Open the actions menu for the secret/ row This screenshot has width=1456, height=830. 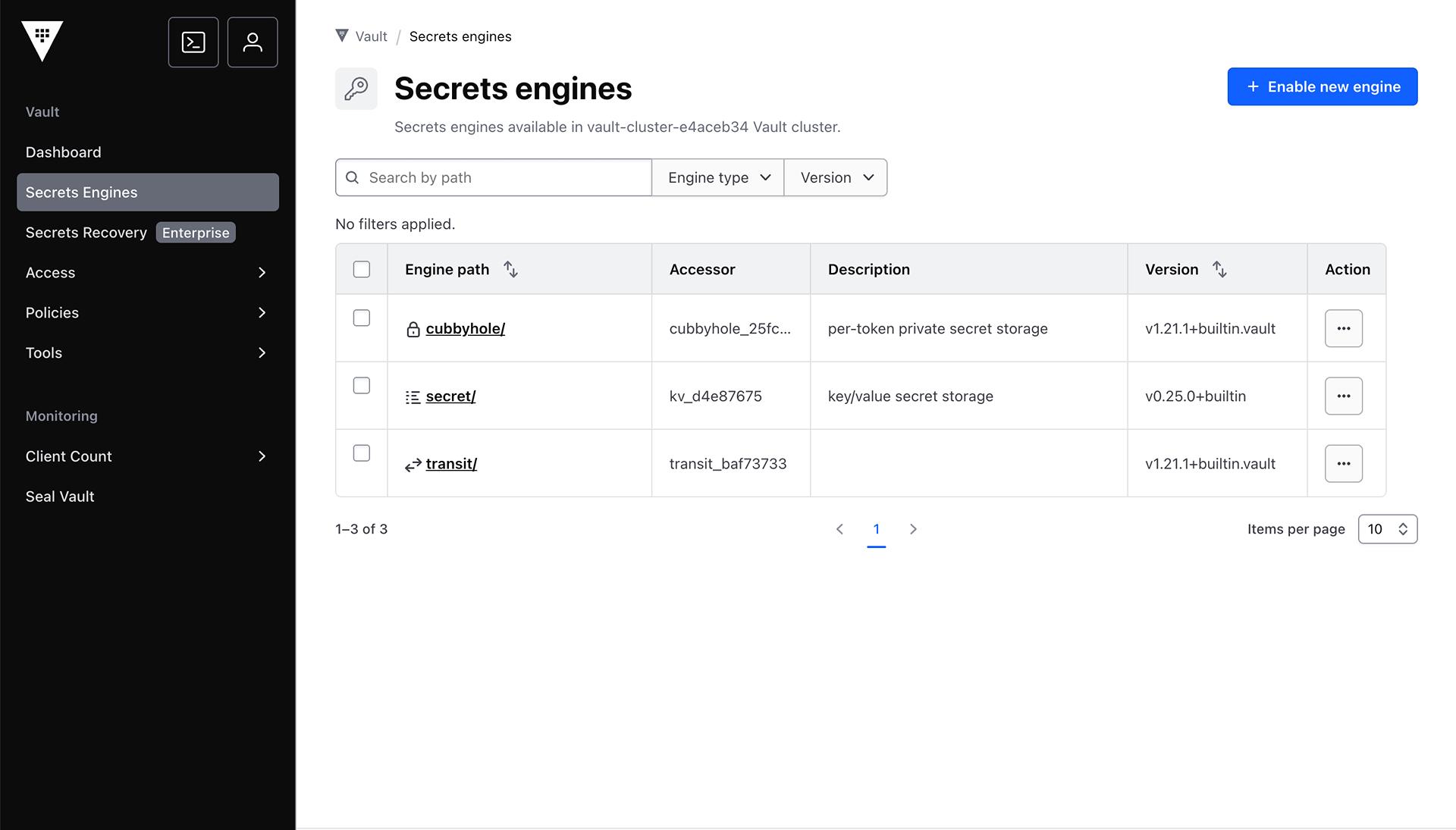click(1343, 396)
